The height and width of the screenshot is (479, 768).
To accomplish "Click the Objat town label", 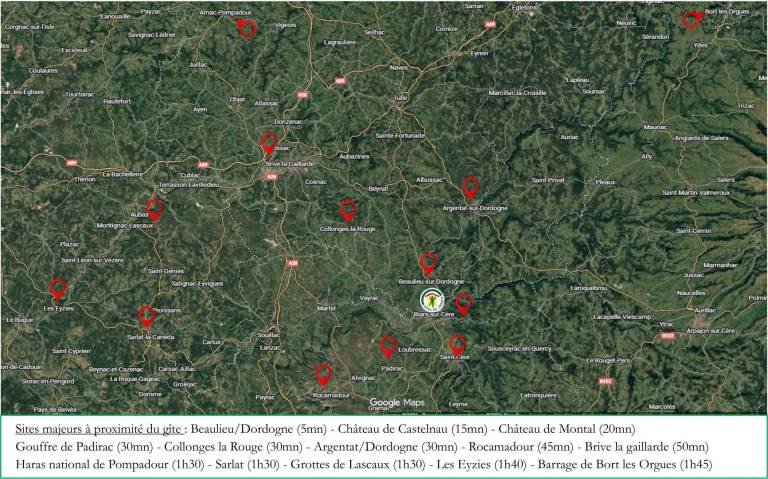I will [x=237, y=99].
